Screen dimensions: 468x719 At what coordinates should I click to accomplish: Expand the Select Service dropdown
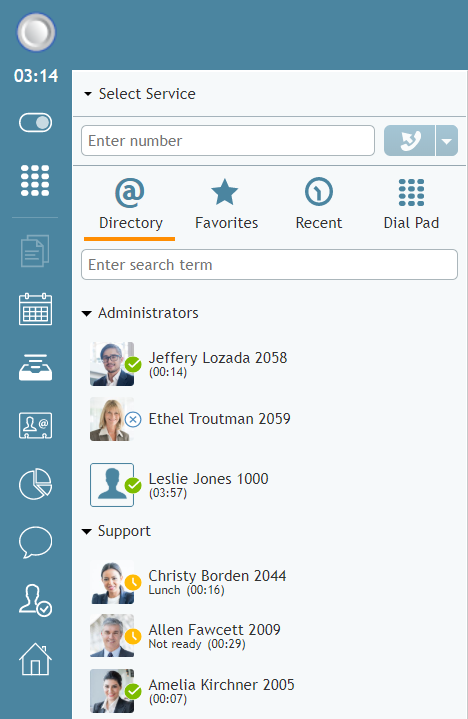tap(140, 94)
